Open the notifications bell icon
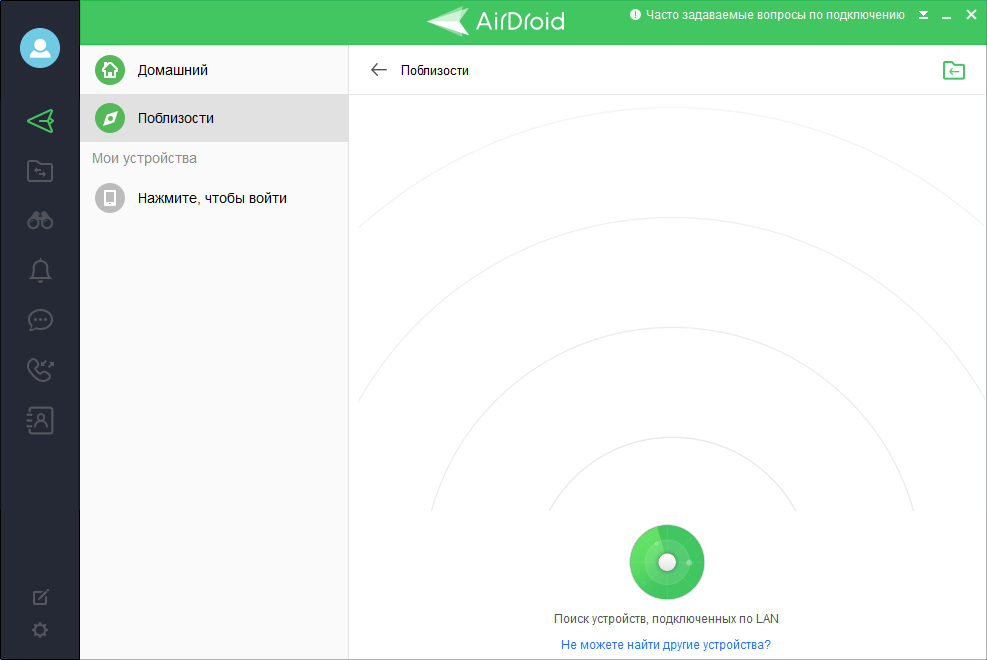 (40, 271)
